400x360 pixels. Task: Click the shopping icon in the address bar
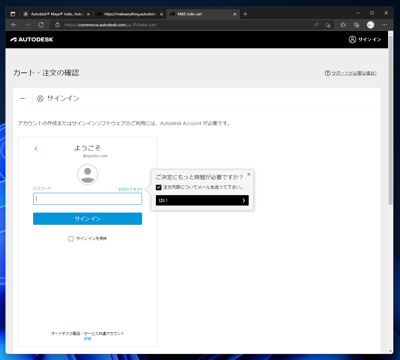[x=328, y=25]
